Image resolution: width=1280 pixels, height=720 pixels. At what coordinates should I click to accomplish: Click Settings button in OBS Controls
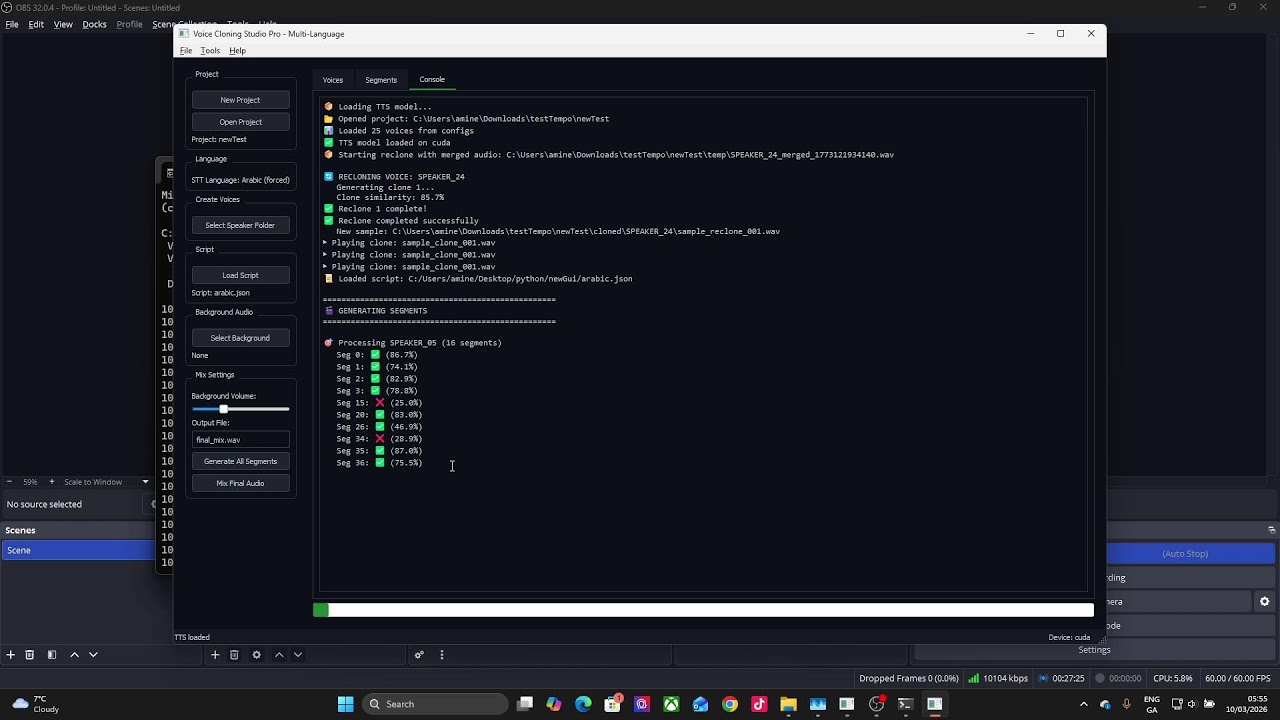pyautogui.click(x=1094, y=650)
